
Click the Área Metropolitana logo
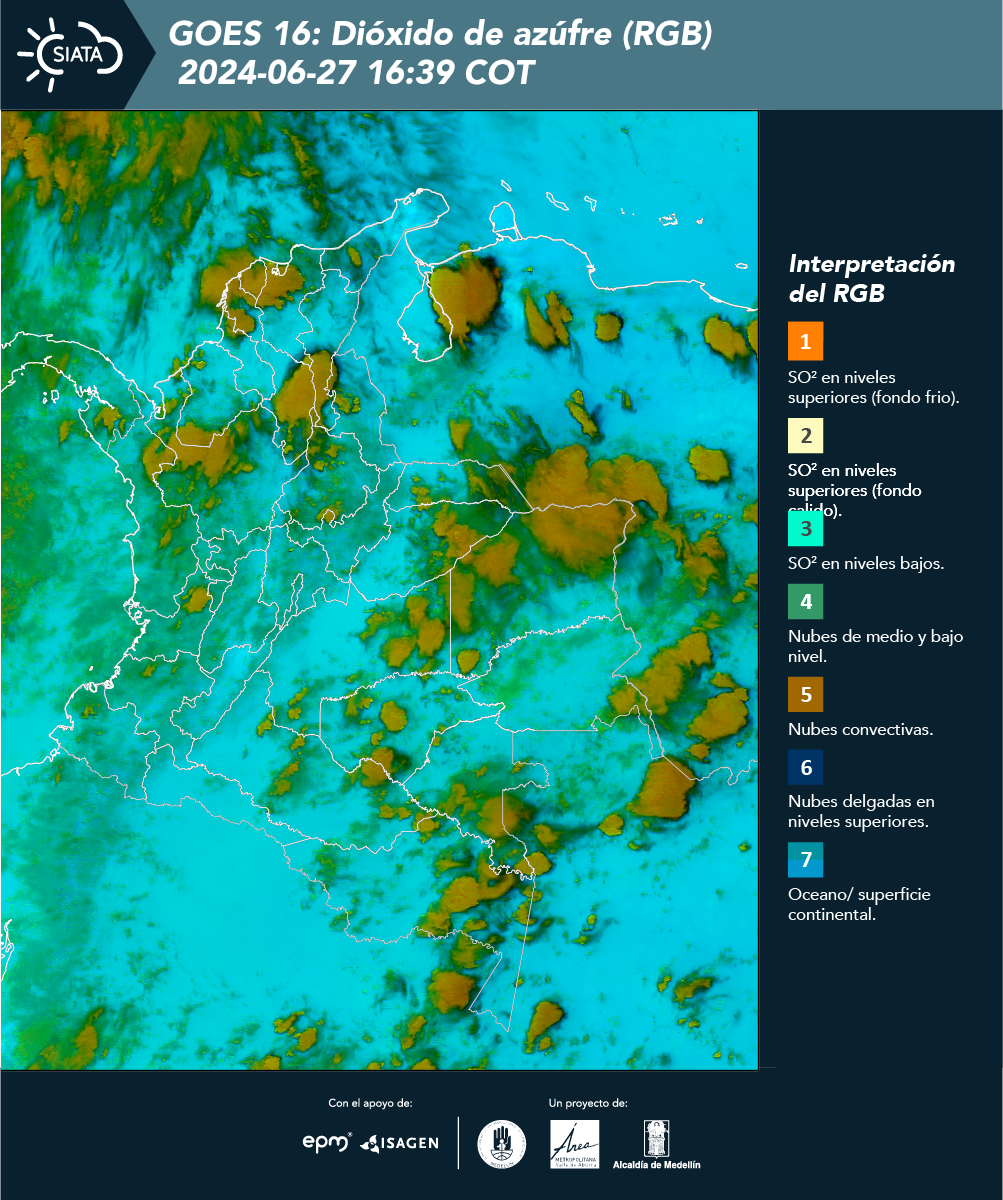[x=575, y=1144]
